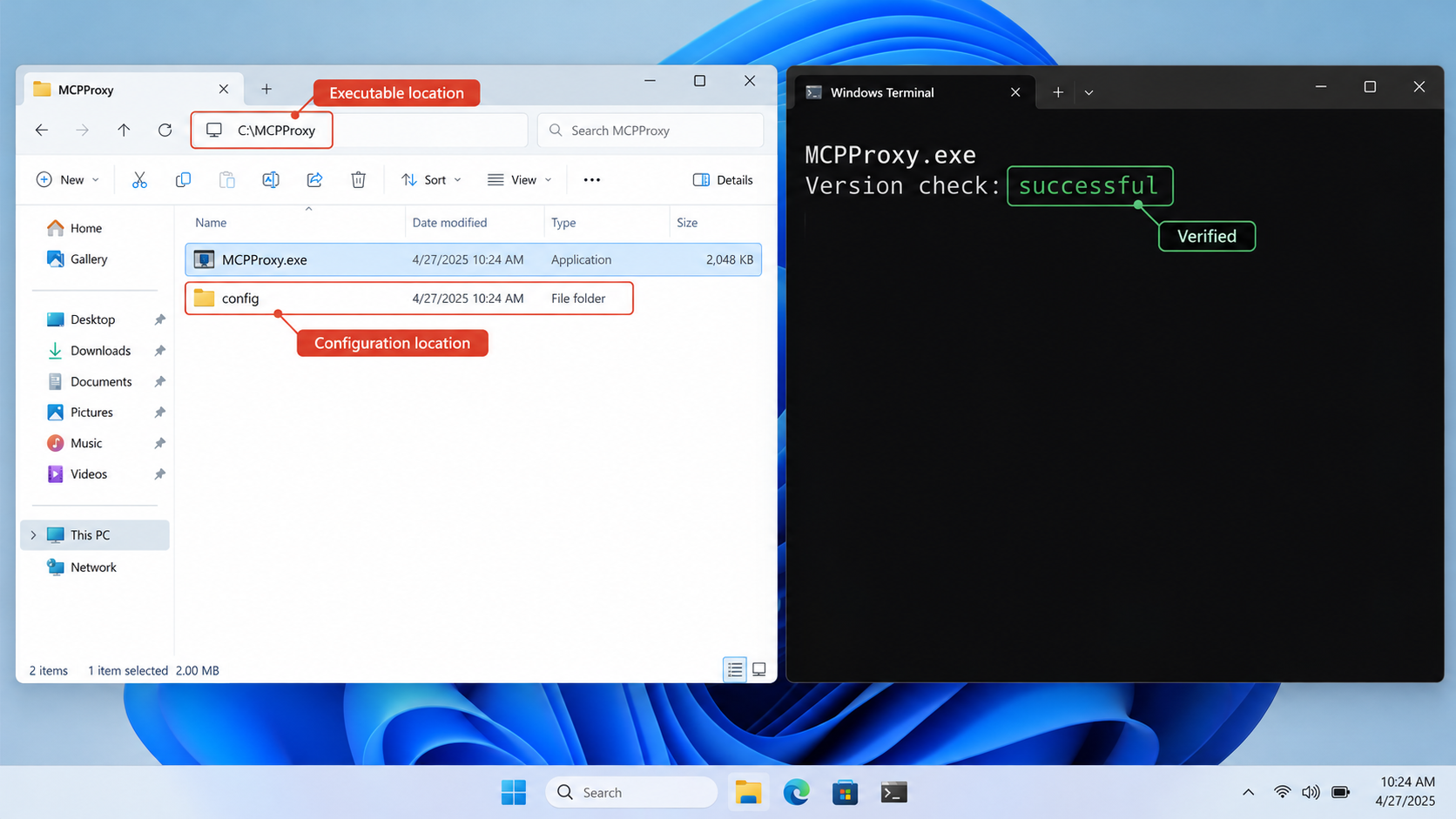
Task: Select the MCPProxy.exe file row
Action: pyautogui.click(x=473, y=259)
